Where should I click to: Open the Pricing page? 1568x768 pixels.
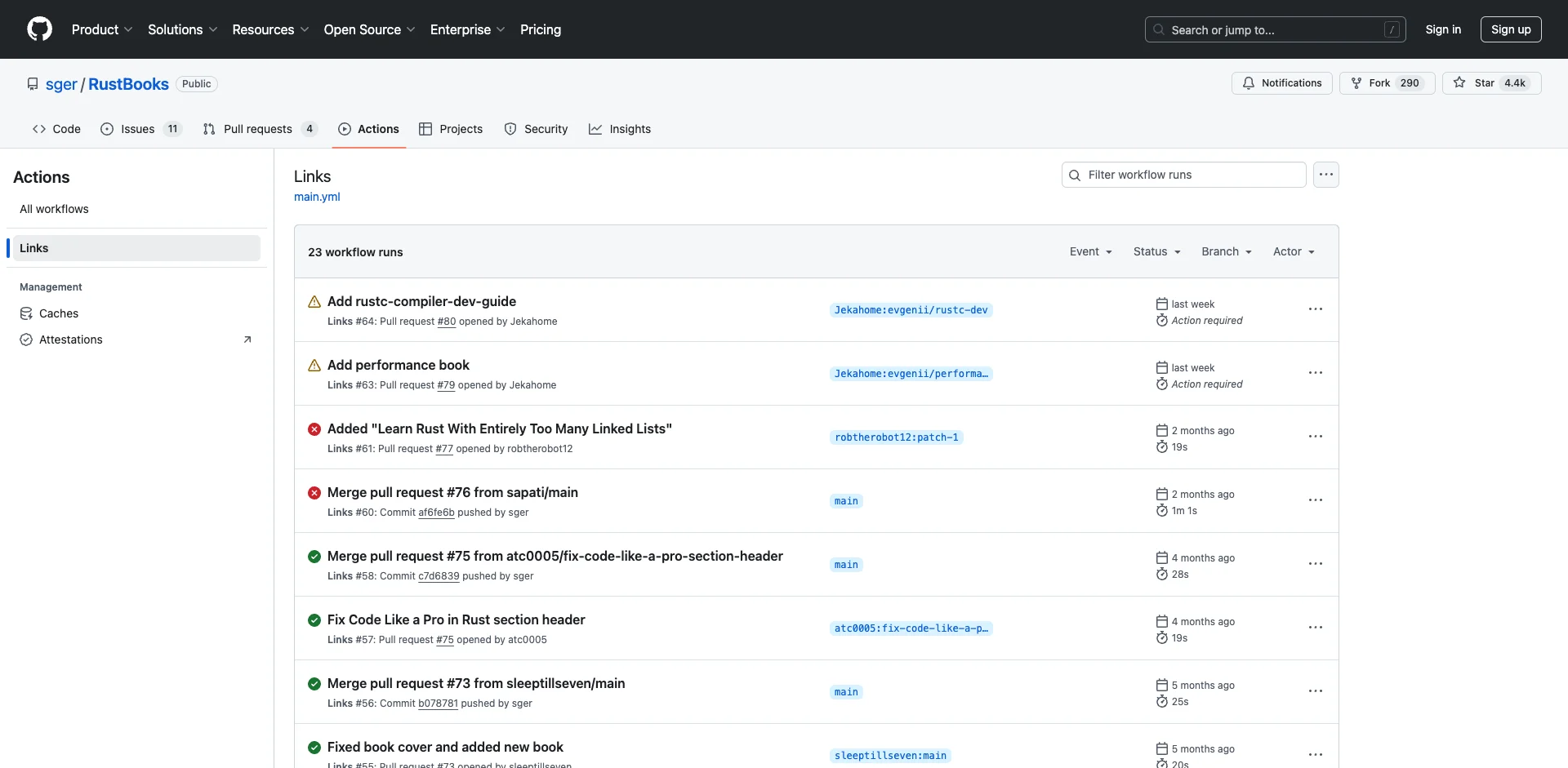click(541, 29)
